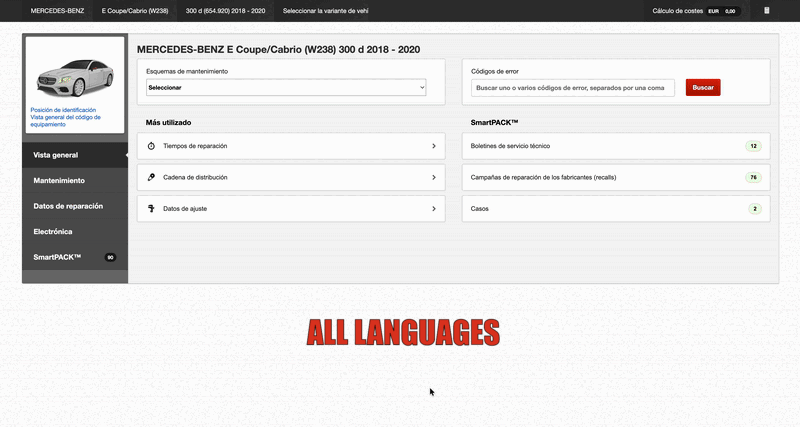
Task: Click the 90 badge beside SmartPACK sidebar item
Action: coord(110,257)
